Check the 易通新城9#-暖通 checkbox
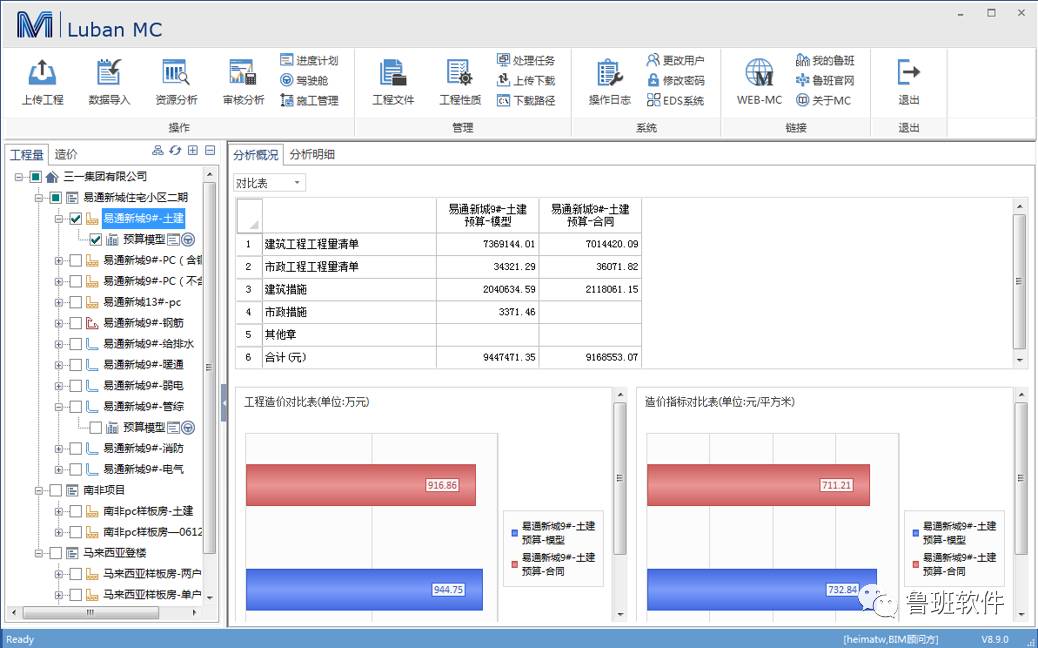1038x648 pixels. 75,365
